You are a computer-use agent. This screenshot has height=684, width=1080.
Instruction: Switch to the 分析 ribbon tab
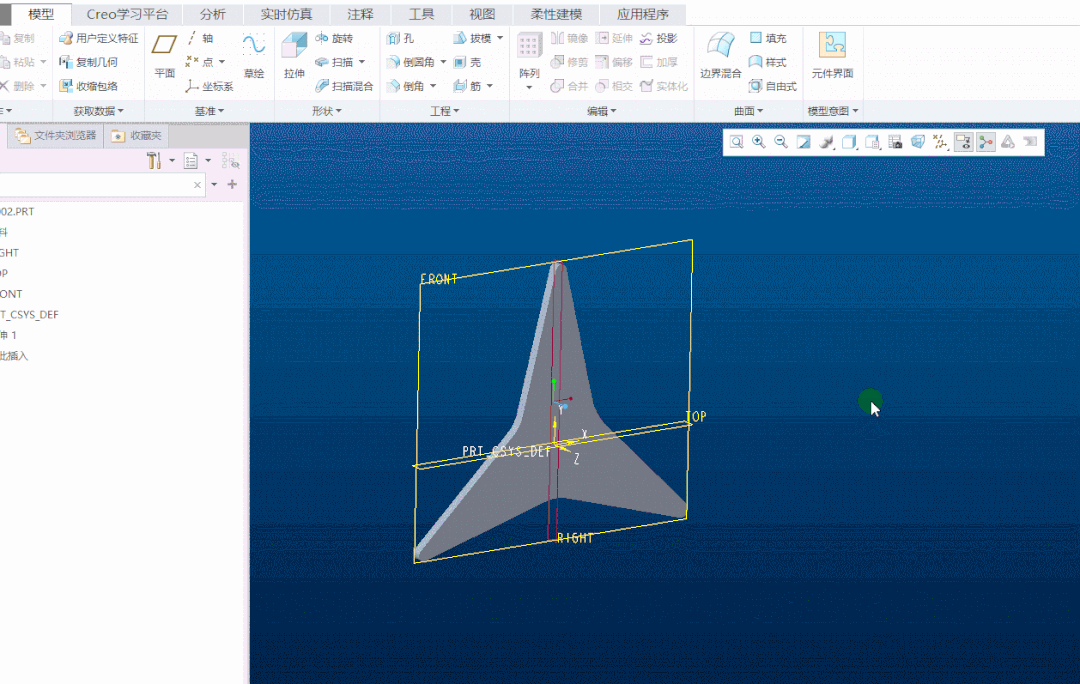[x=212, y=14]
